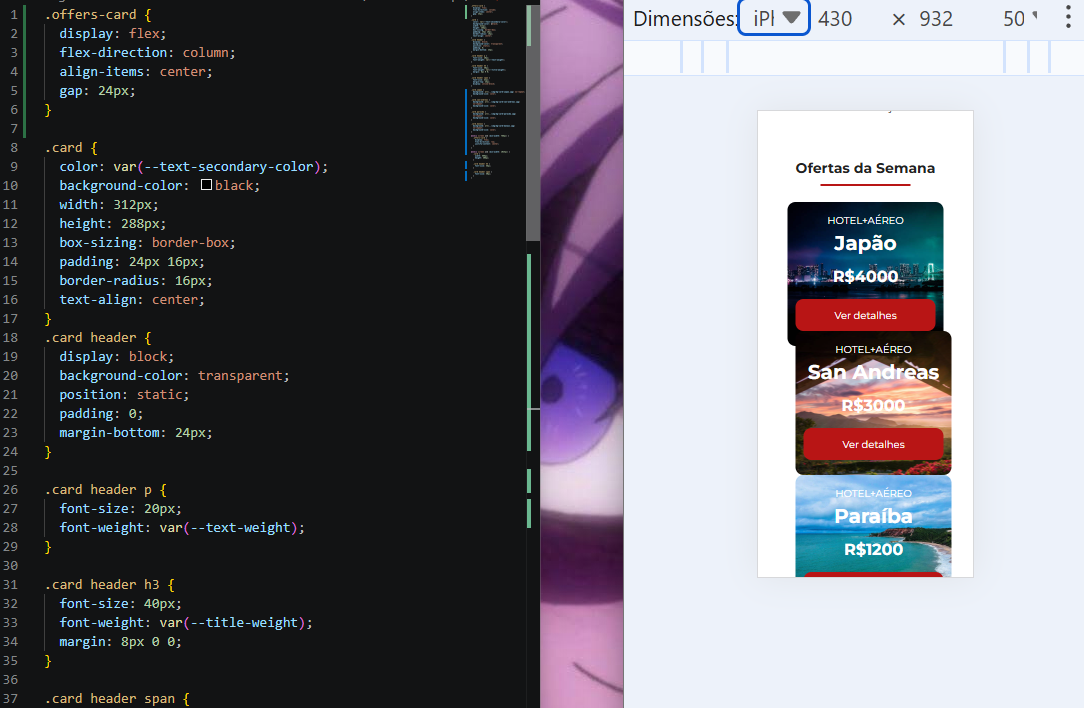1084x708 pixels.
Task: Click the R$1200 price text
Action: point(873,550)
